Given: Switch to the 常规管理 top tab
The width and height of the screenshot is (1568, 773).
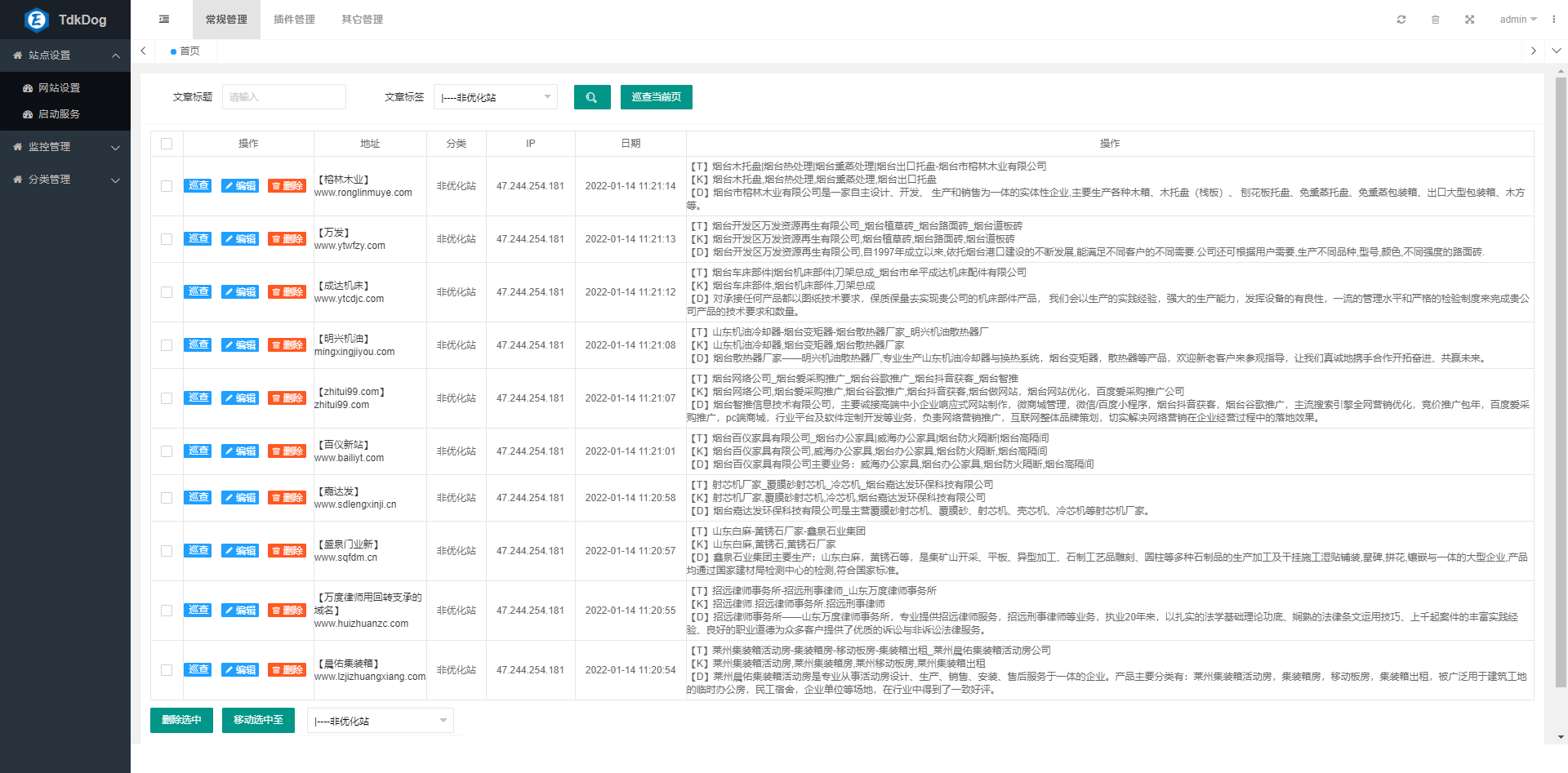Looking at the screenshot, I should [x=226, y=20].
